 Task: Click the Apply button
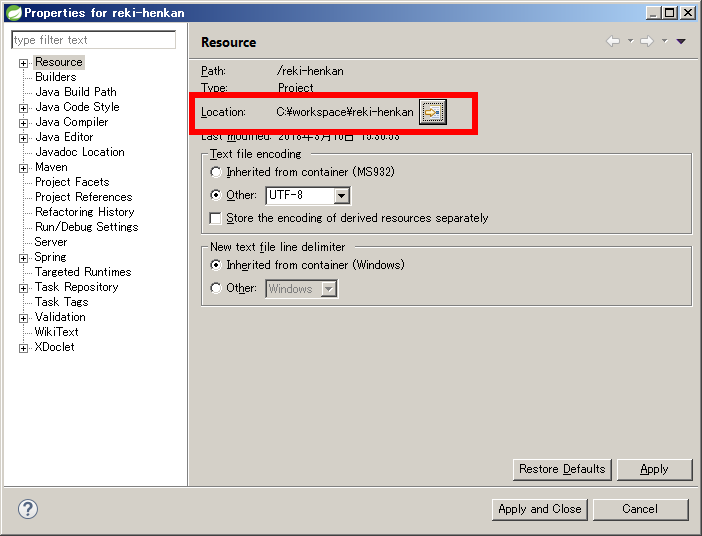click(654, 469)
